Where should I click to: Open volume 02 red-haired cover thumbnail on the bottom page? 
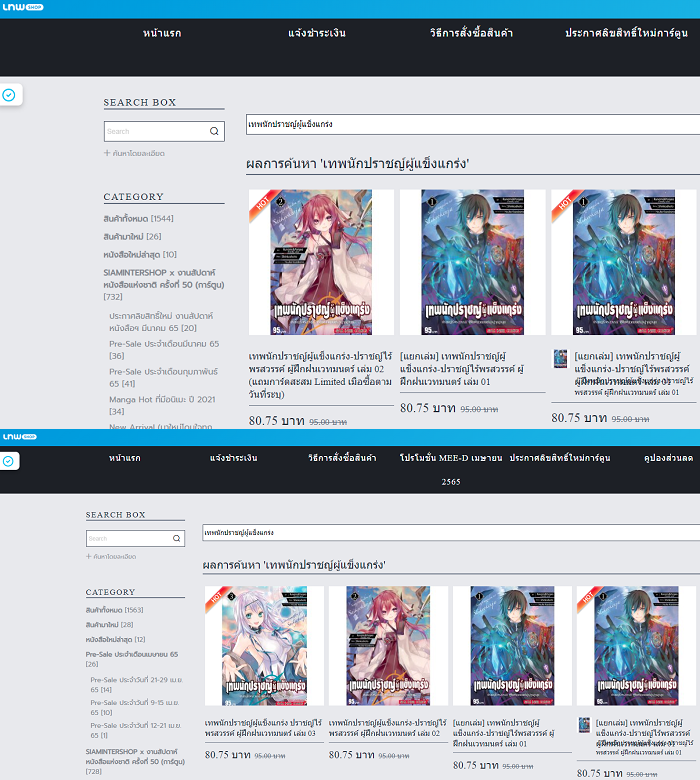click(388, 646)
